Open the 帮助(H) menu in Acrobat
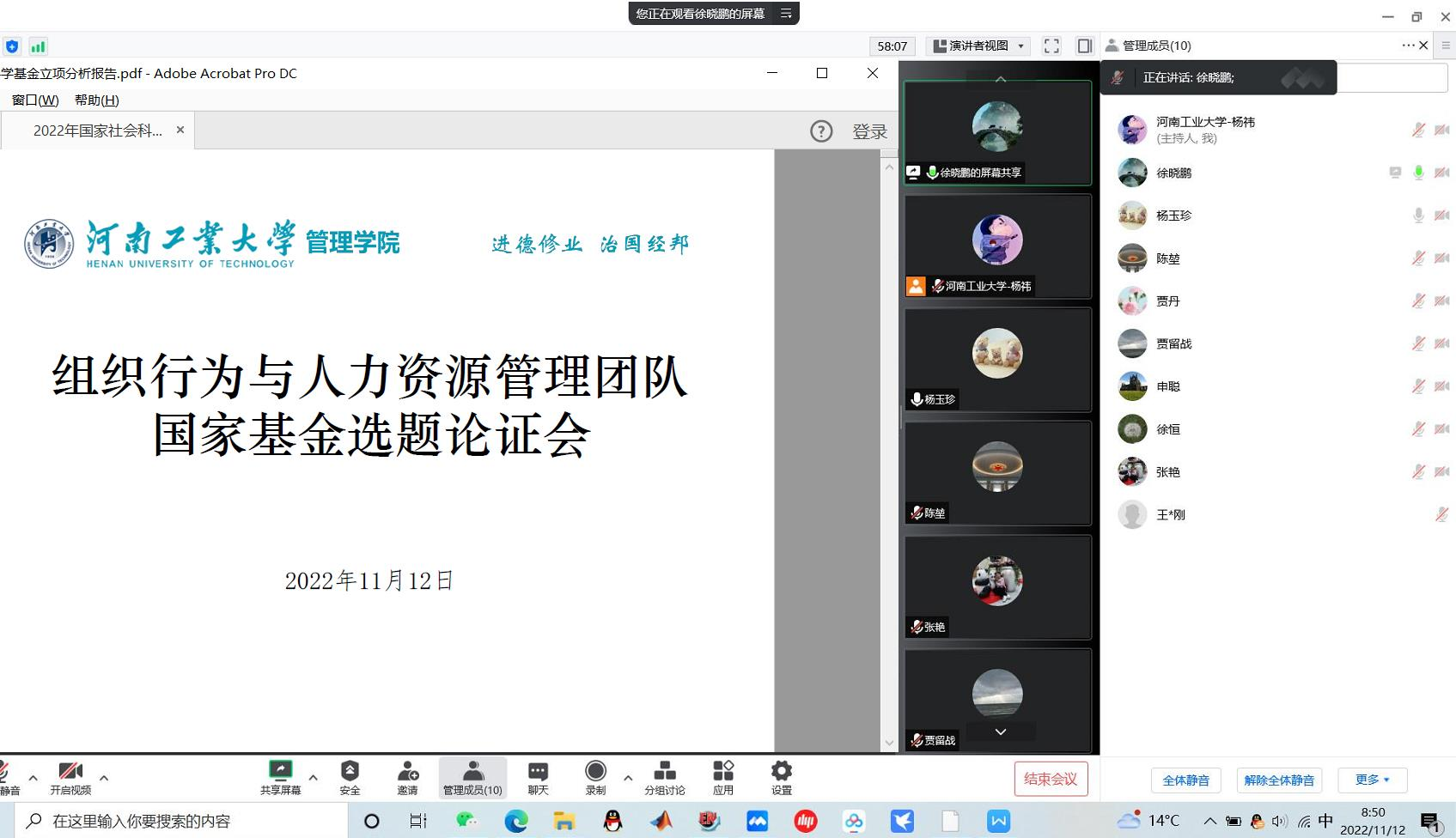 pyautogui.click(x=96, y=100)
